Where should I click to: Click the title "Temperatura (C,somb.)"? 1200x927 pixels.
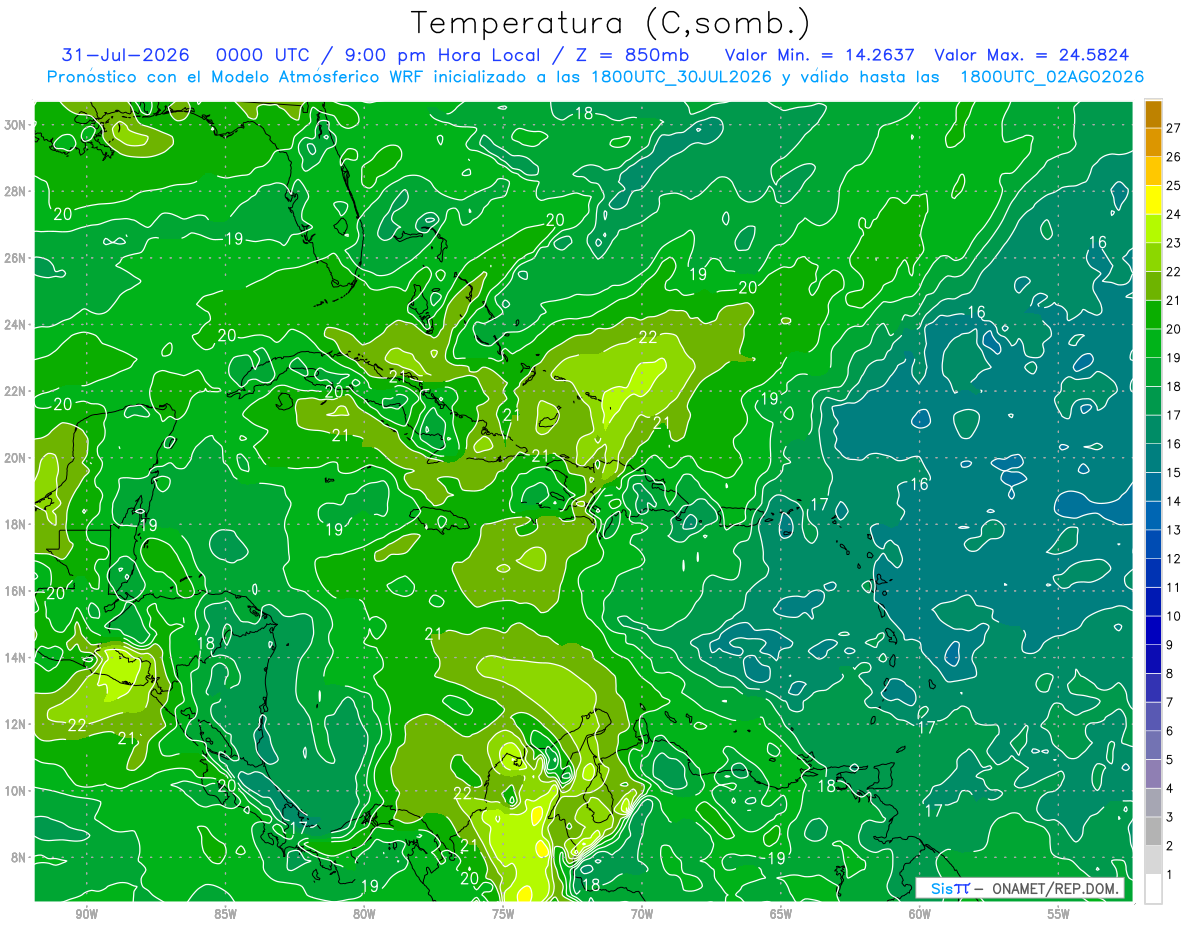(x=610, y=23)
